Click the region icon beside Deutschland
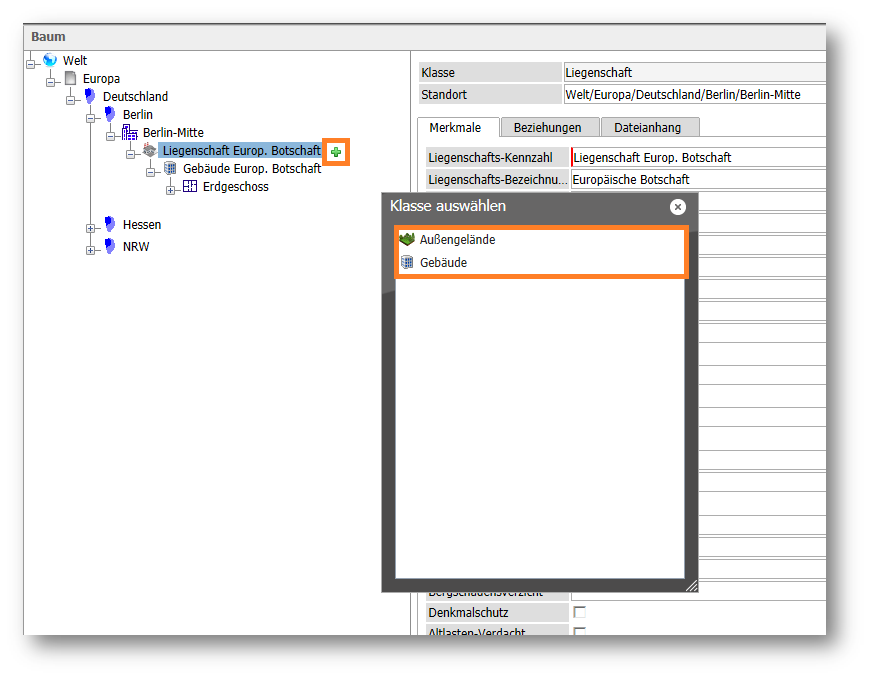869x678 pixels. pos(90,96)
